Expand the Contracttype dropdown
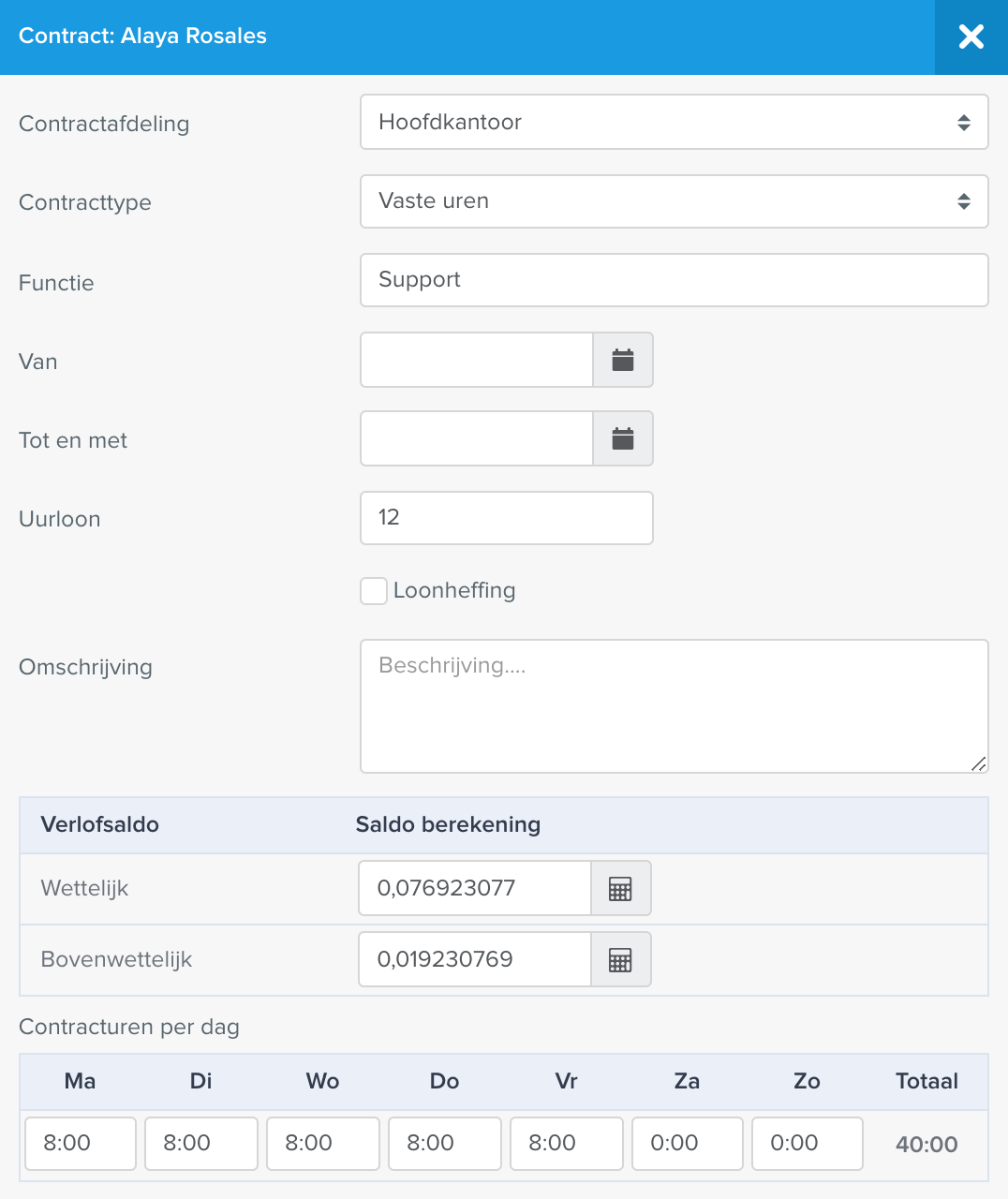Screen dimensions: 1008x1199 [x=674, y=201]
